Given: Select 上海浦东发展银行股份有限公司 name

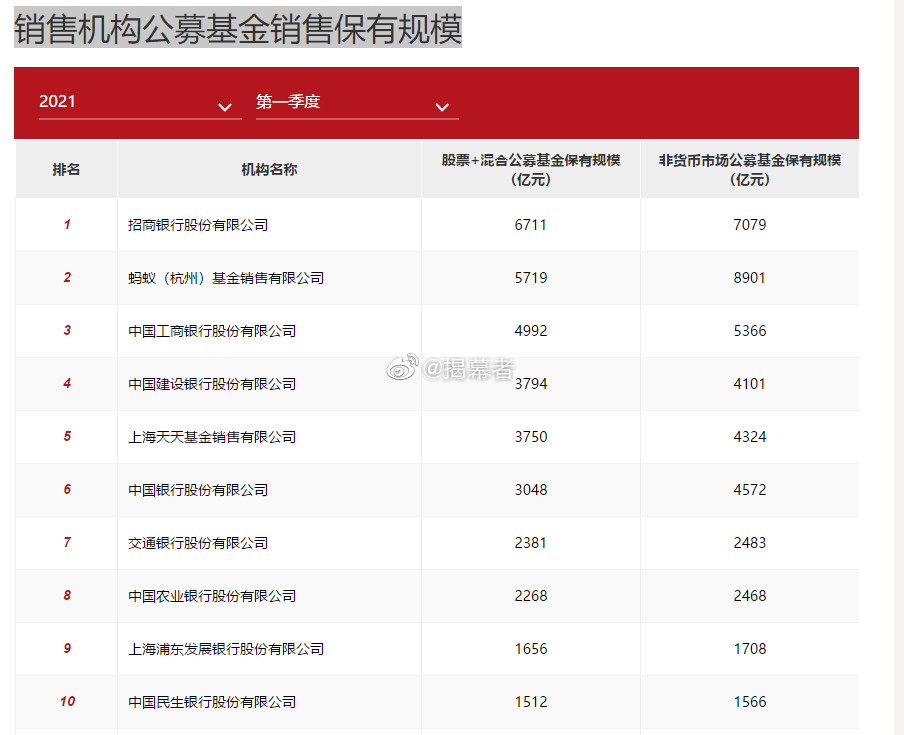Looking at the screenshot, I should pyautogui.click(x=225, y=649).
